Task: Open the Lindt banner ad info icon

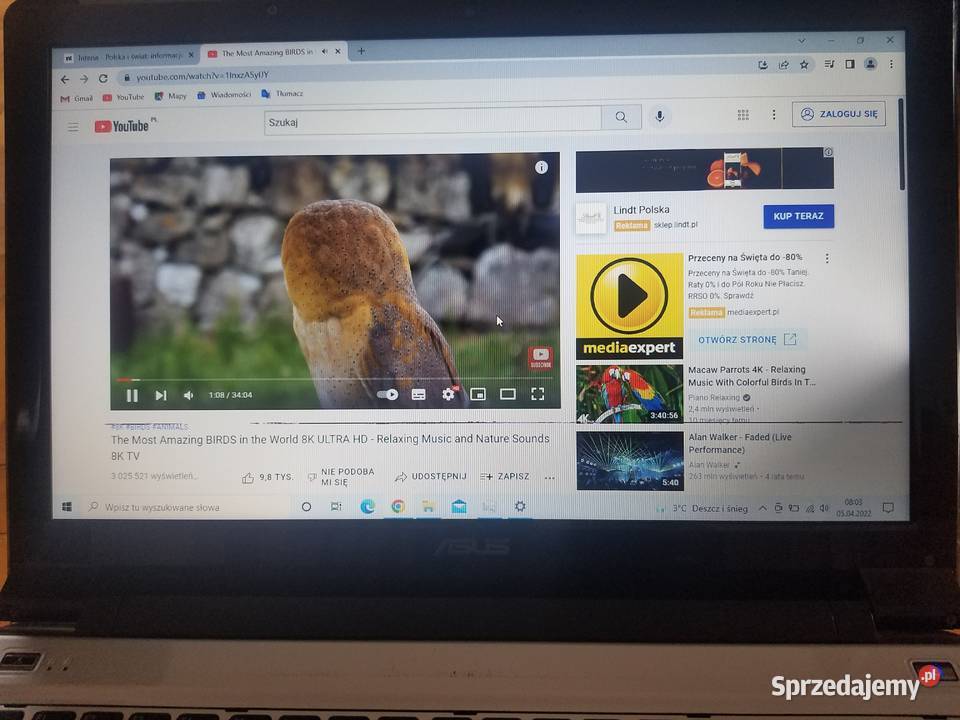Action: click(x=828, y=152)
